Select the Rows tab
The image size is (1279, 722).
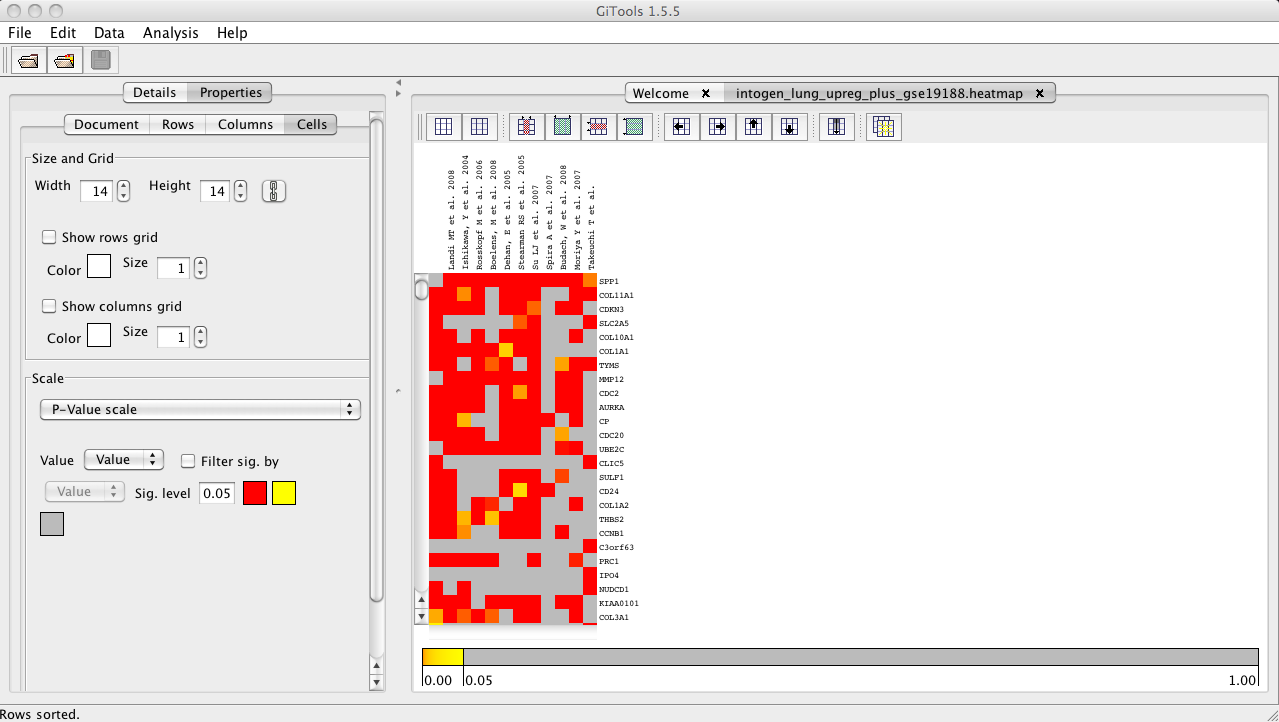[178, 125]
